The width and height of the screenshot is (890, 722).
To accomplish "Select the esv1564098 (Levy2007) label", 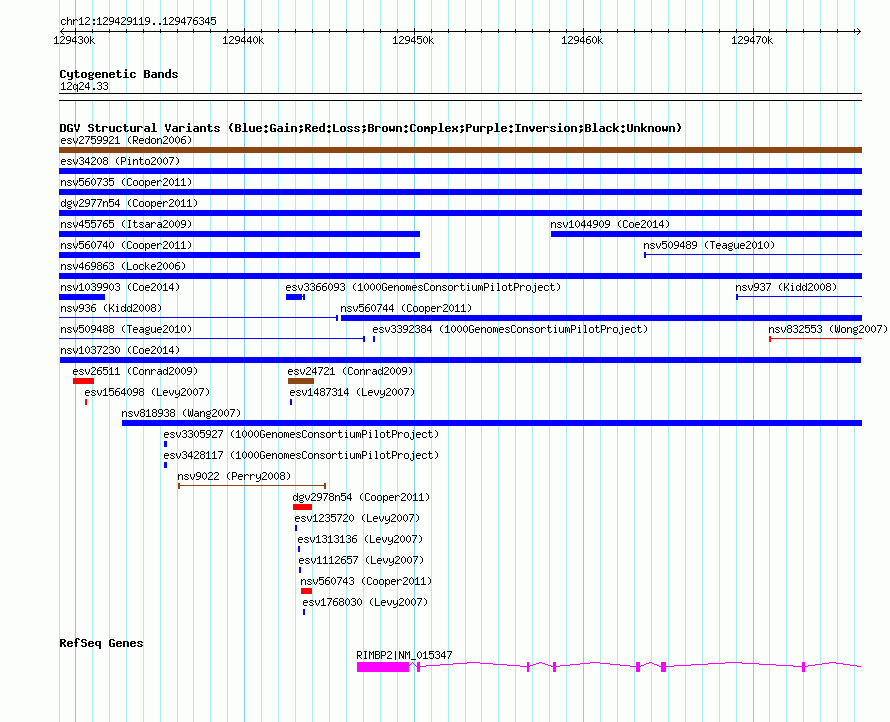I will [x=147, y=392].
